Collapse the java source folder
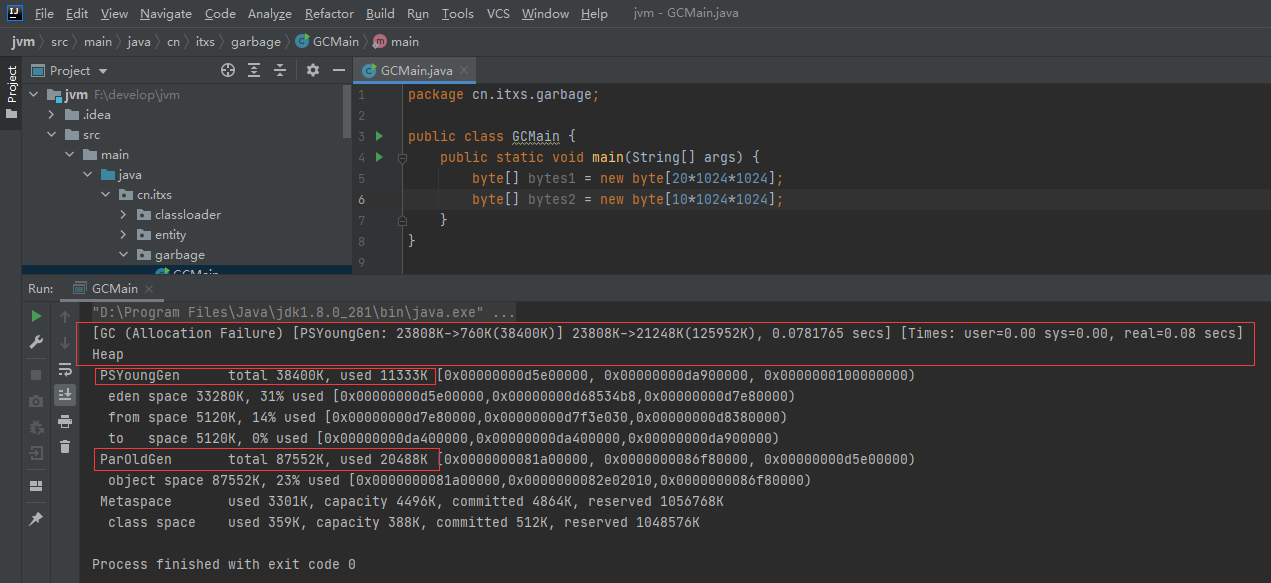 click(88, 175)
